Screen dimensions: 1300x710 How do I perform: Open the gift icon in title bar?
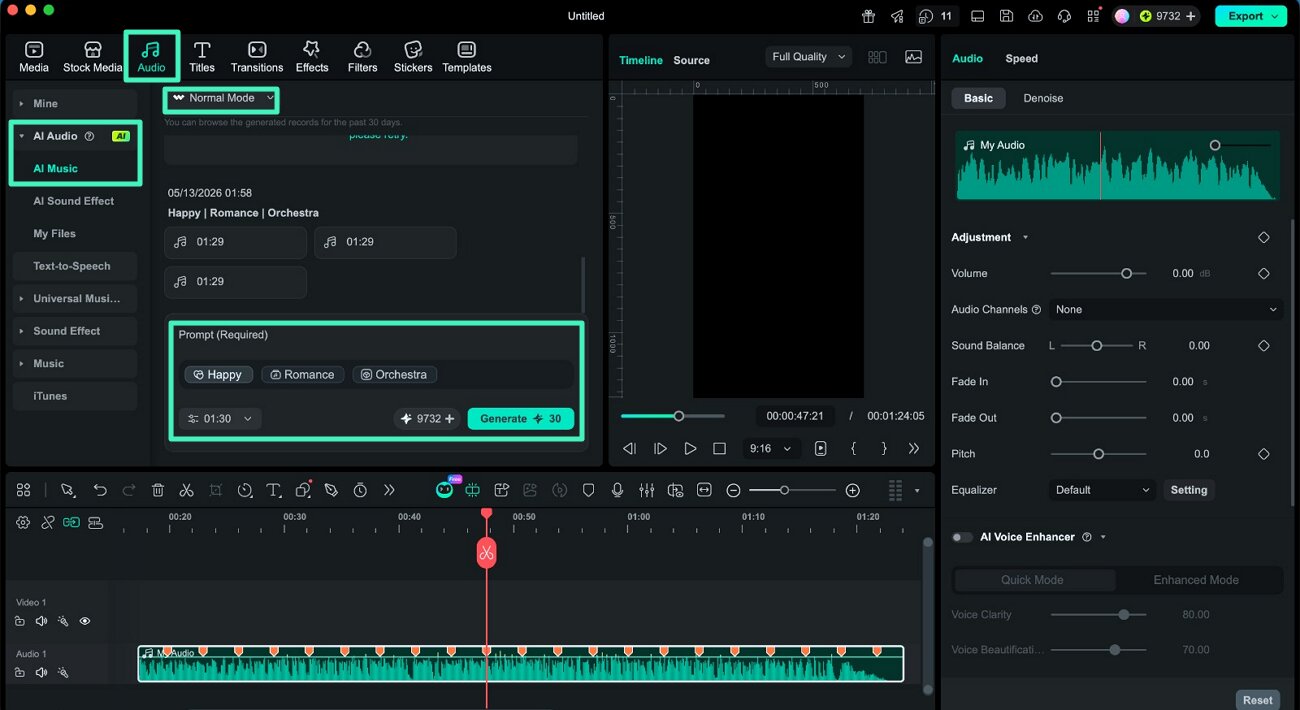pos(868,16)
